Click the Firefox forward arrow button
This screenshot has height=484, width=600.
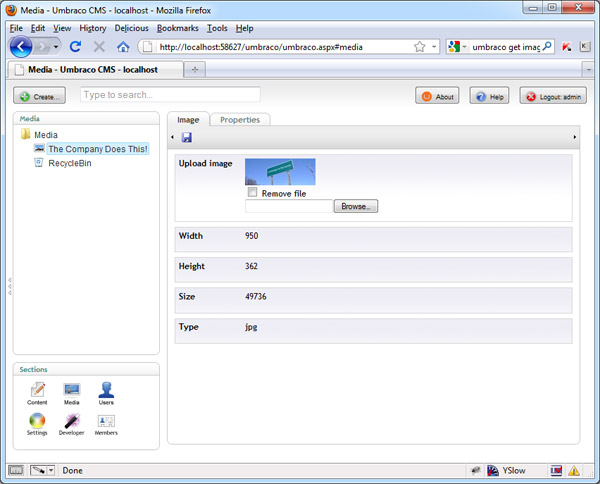click(x=42, y=47)
